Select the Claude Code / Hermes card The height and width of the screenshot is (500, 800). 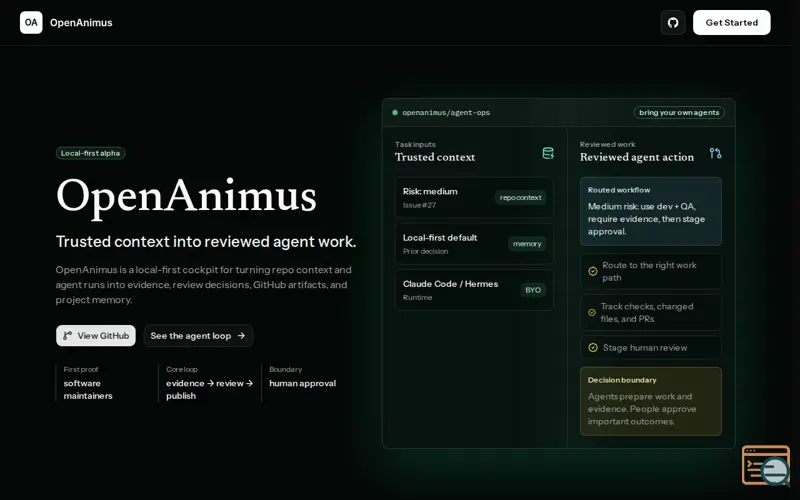474,290
